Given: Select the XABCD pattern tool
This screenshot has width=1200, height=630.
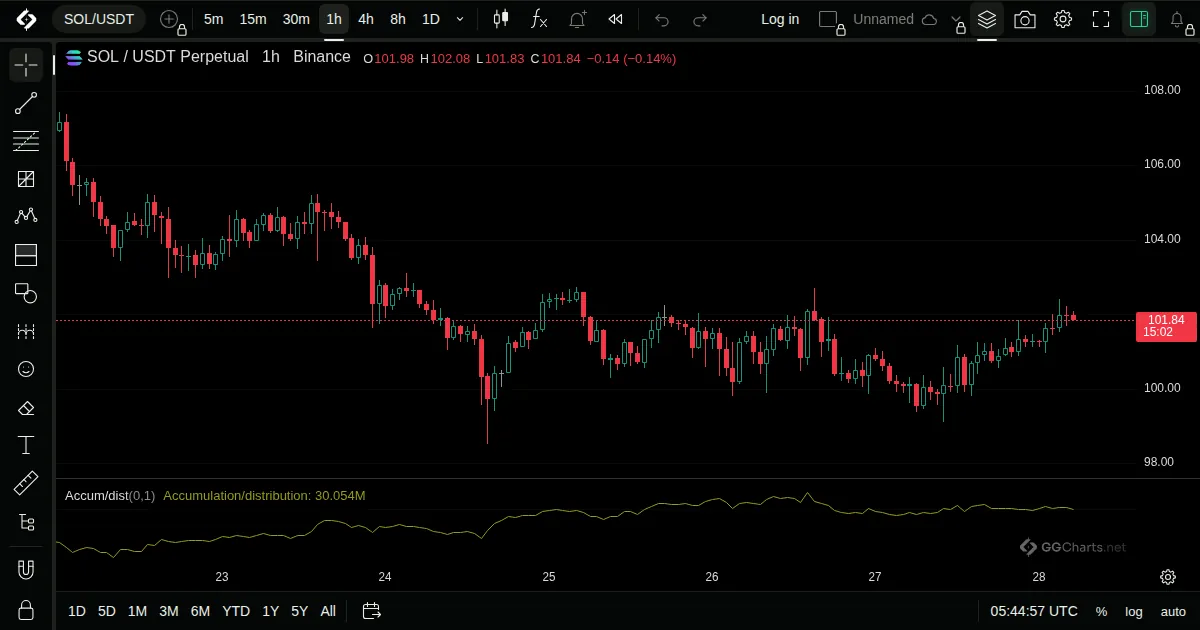Looking at the screenshot, I should (26, 217).
